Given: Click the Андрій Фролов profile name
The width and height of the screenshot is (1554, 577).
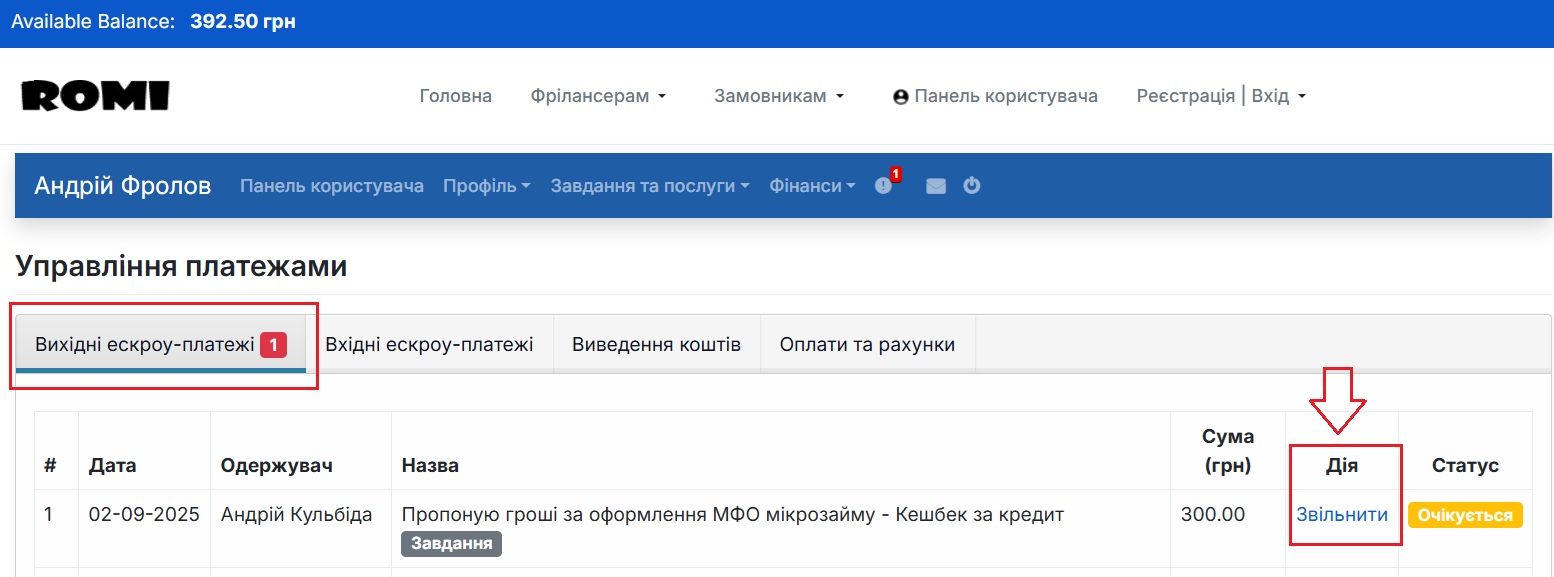Looking at the screenshot, I should tap(123, 185).
